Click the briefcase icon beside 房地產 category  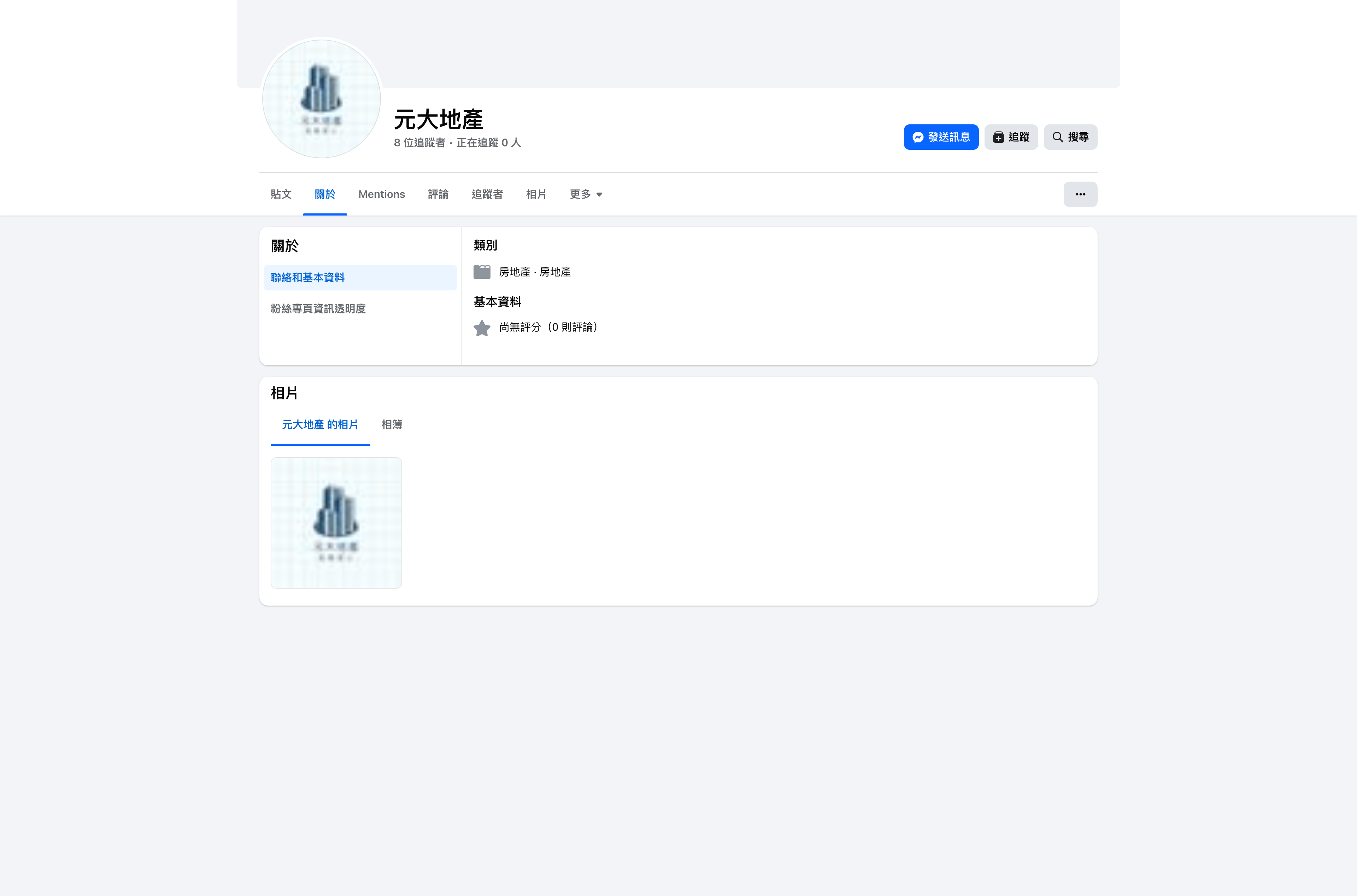pyautogui.click(x=482, y=271)
